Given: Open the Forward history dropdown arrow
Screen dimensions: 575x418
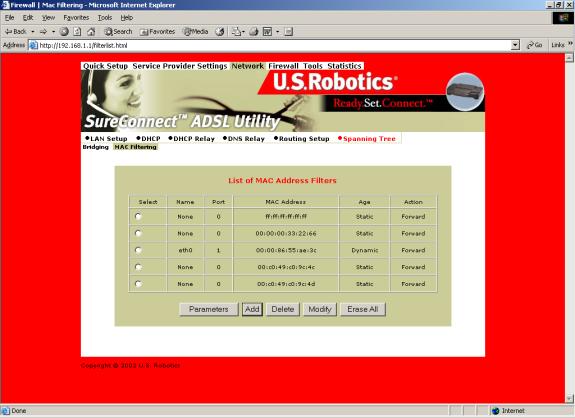Looking at the screenshot, I should coord(54,32).
